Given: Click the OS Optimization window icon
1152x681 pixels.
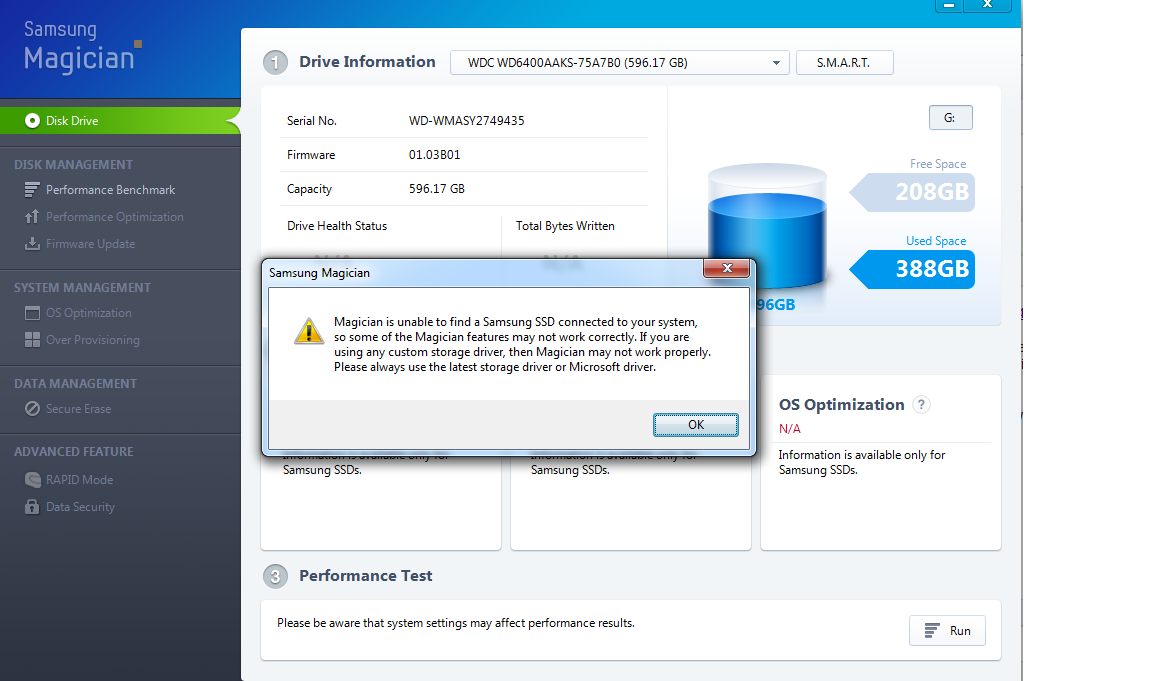Looking at the screenshot, I should tap(32, 313).
